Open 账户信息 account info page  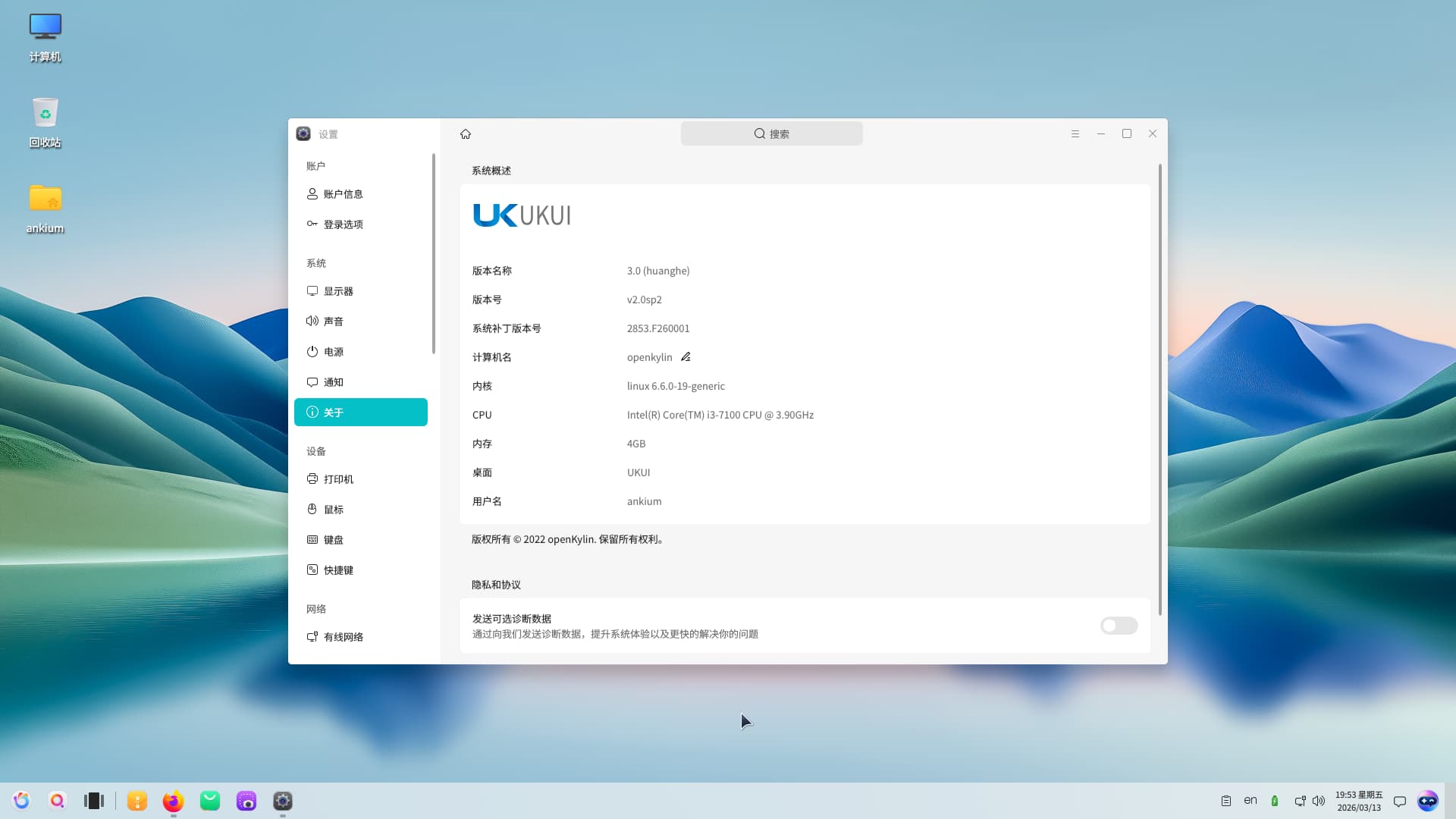point(343,194)
